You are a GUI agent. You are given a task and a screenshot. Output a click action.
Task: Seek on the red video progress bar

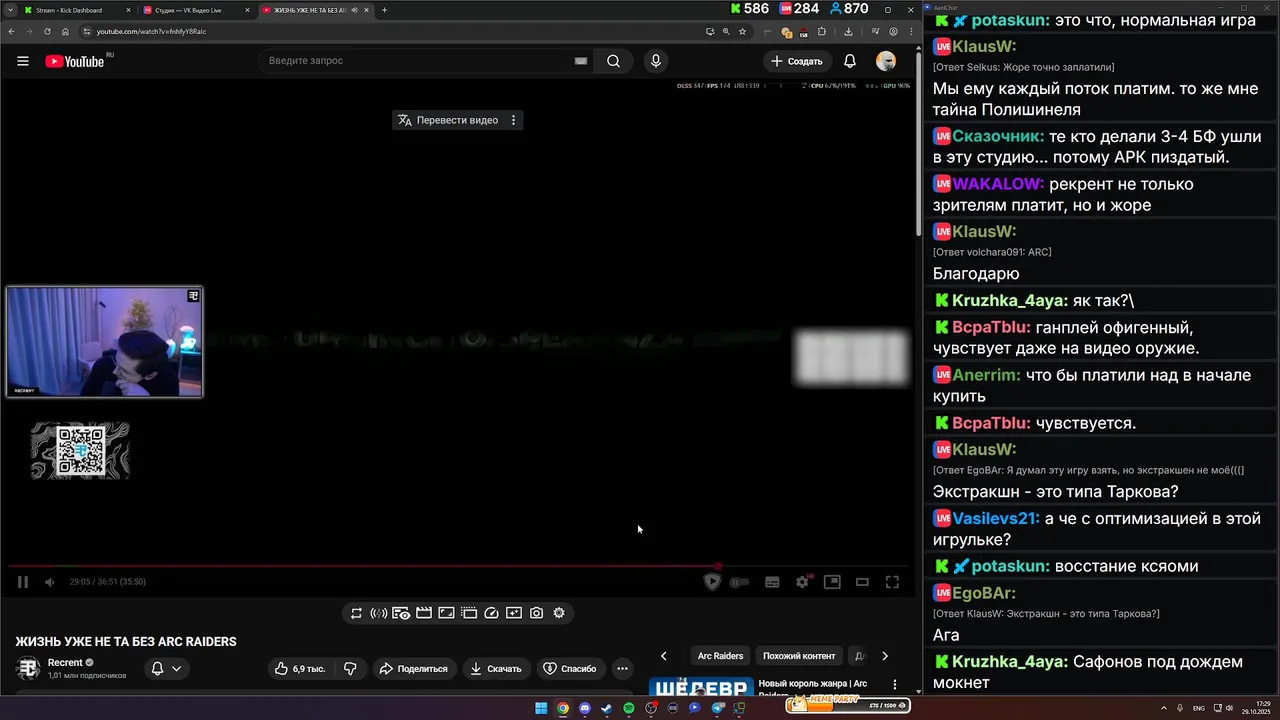(460, 566)
